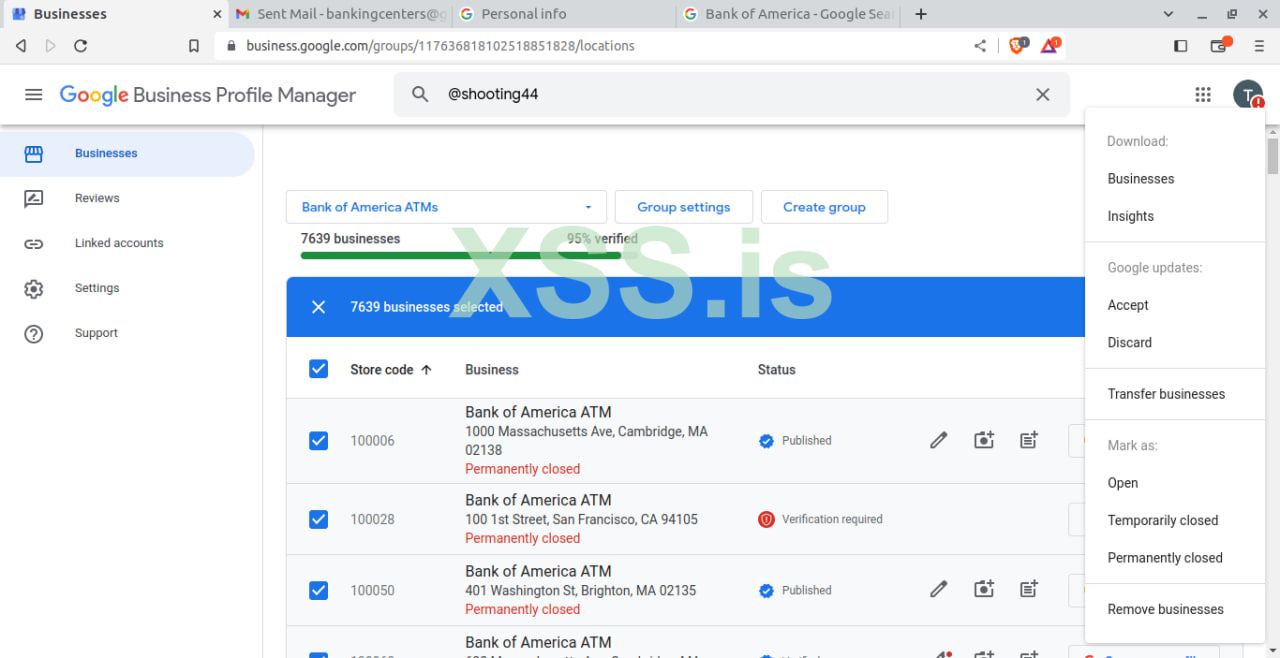
Task: Uncheck the store 100028 checkbox
Action: [318, 519]
